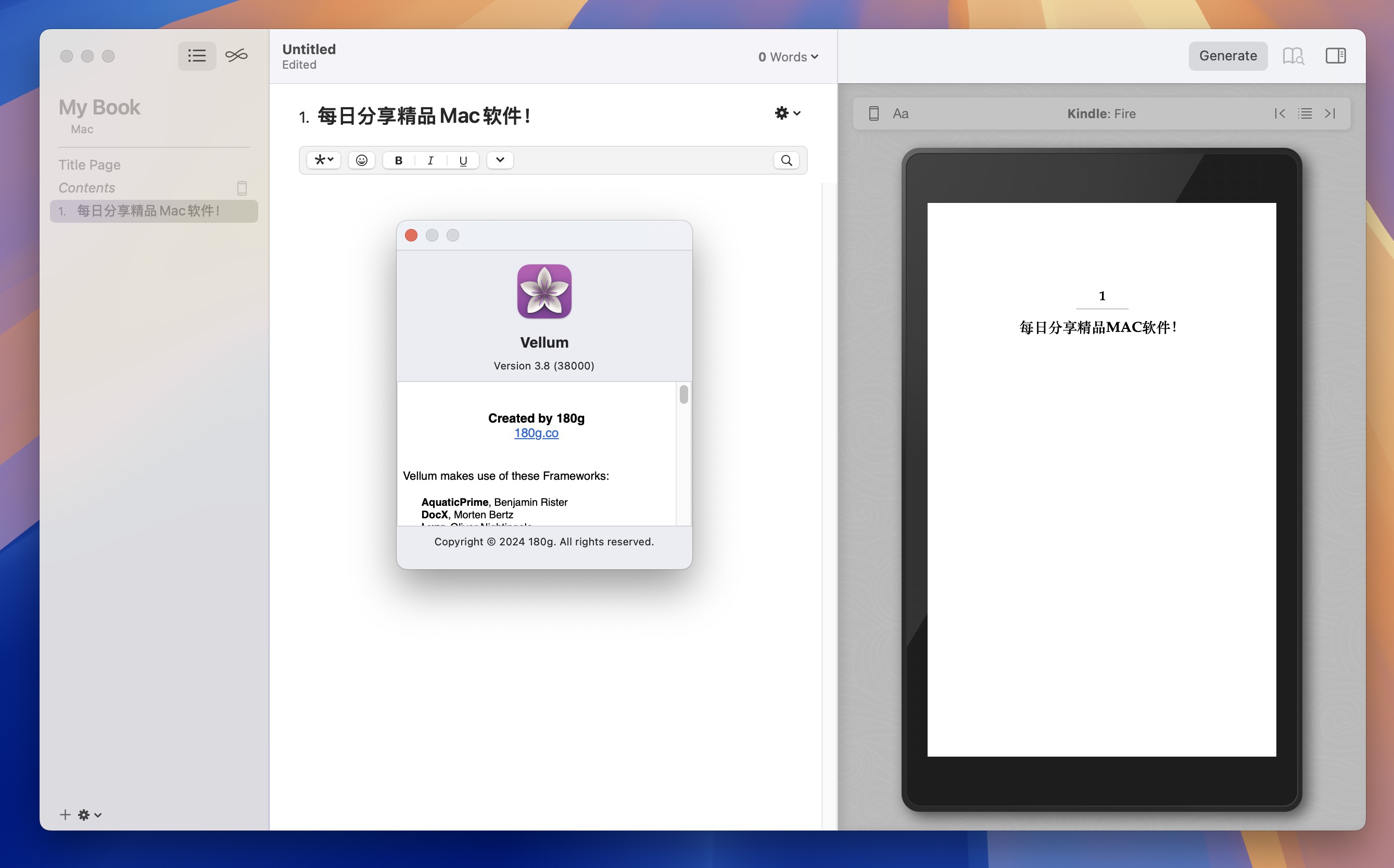
Task: Open the 180g.co link
Action: [x=536, y=433]
